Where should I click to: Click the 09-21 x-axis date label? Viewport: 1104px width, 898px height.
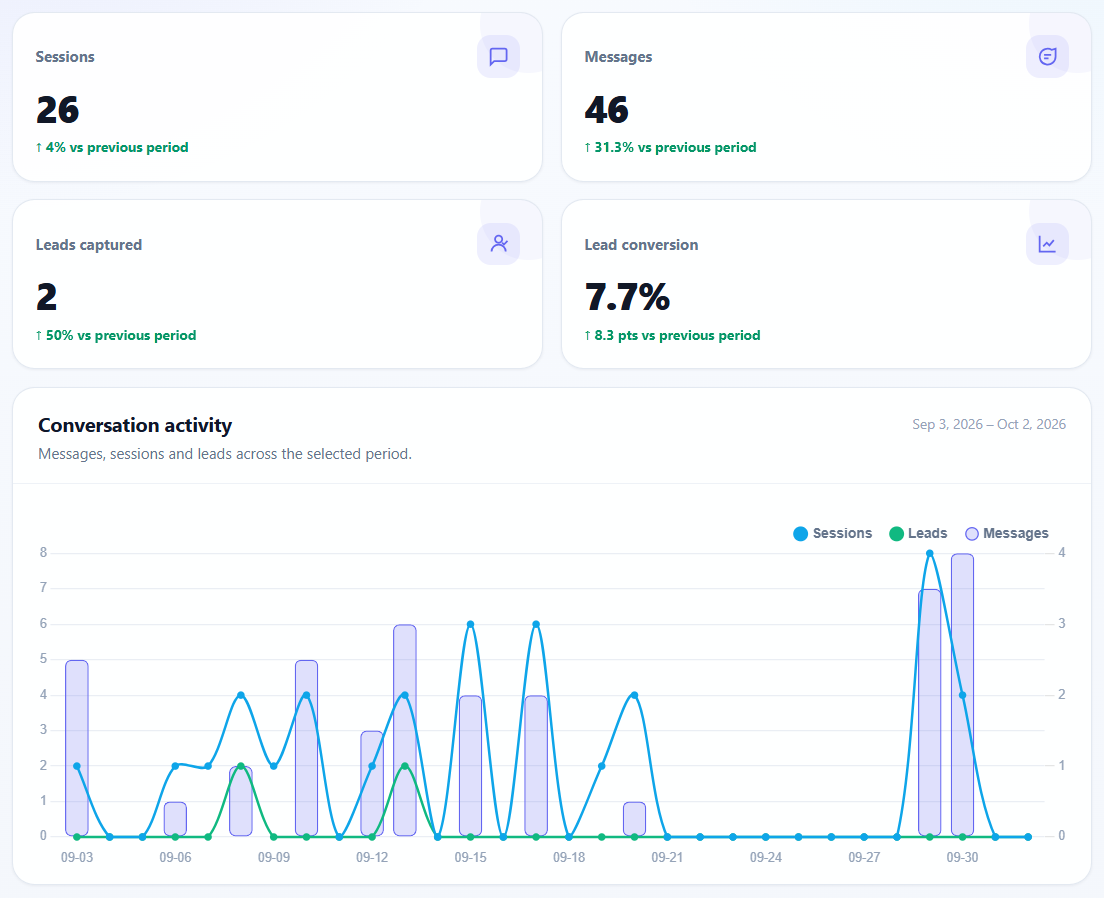point(667,857)
